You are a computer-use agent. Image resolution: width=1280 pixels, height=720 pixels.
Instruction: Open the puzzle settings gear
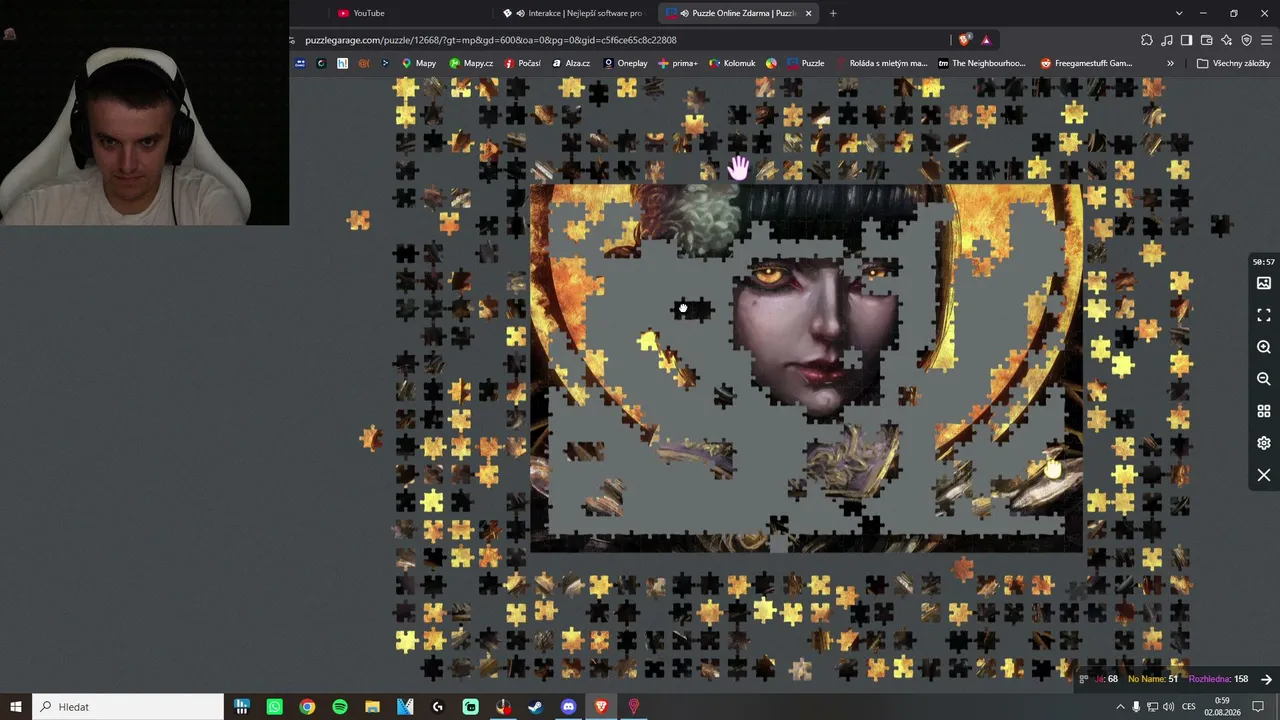[x=1264, y=443]
